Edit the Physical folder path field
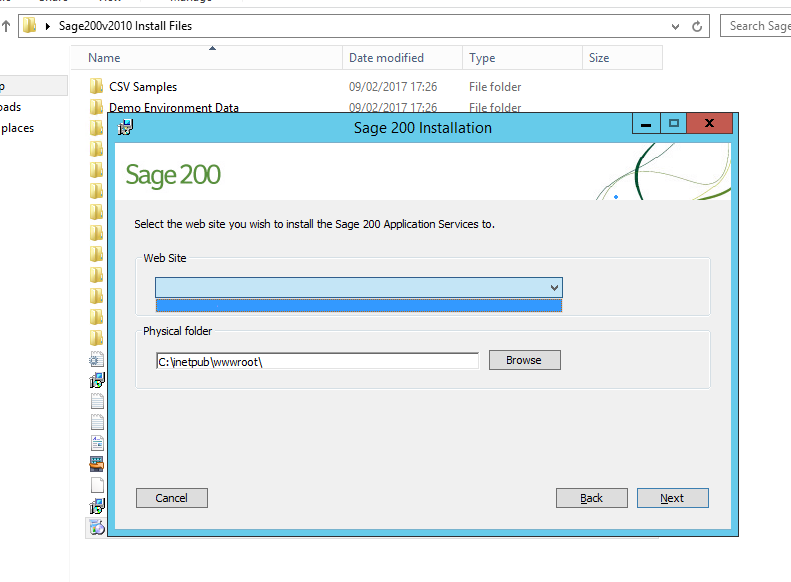The width and height of the screenshot is (791, 582). (x=317, y=361)
